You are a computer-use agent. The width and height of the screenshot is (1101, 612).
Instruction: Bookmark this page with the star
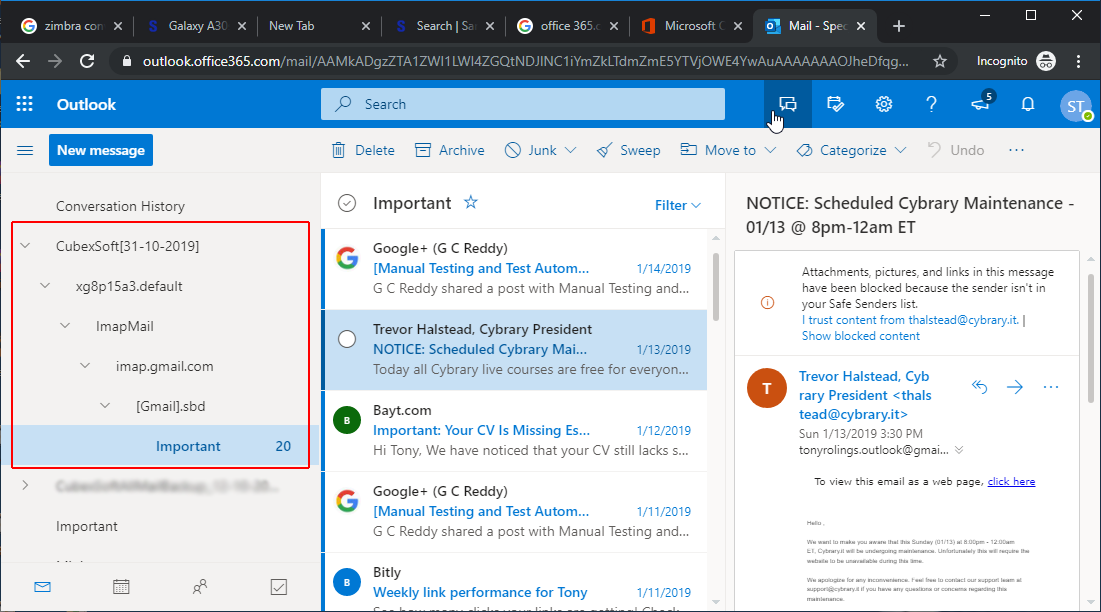(x=940, y=62)
